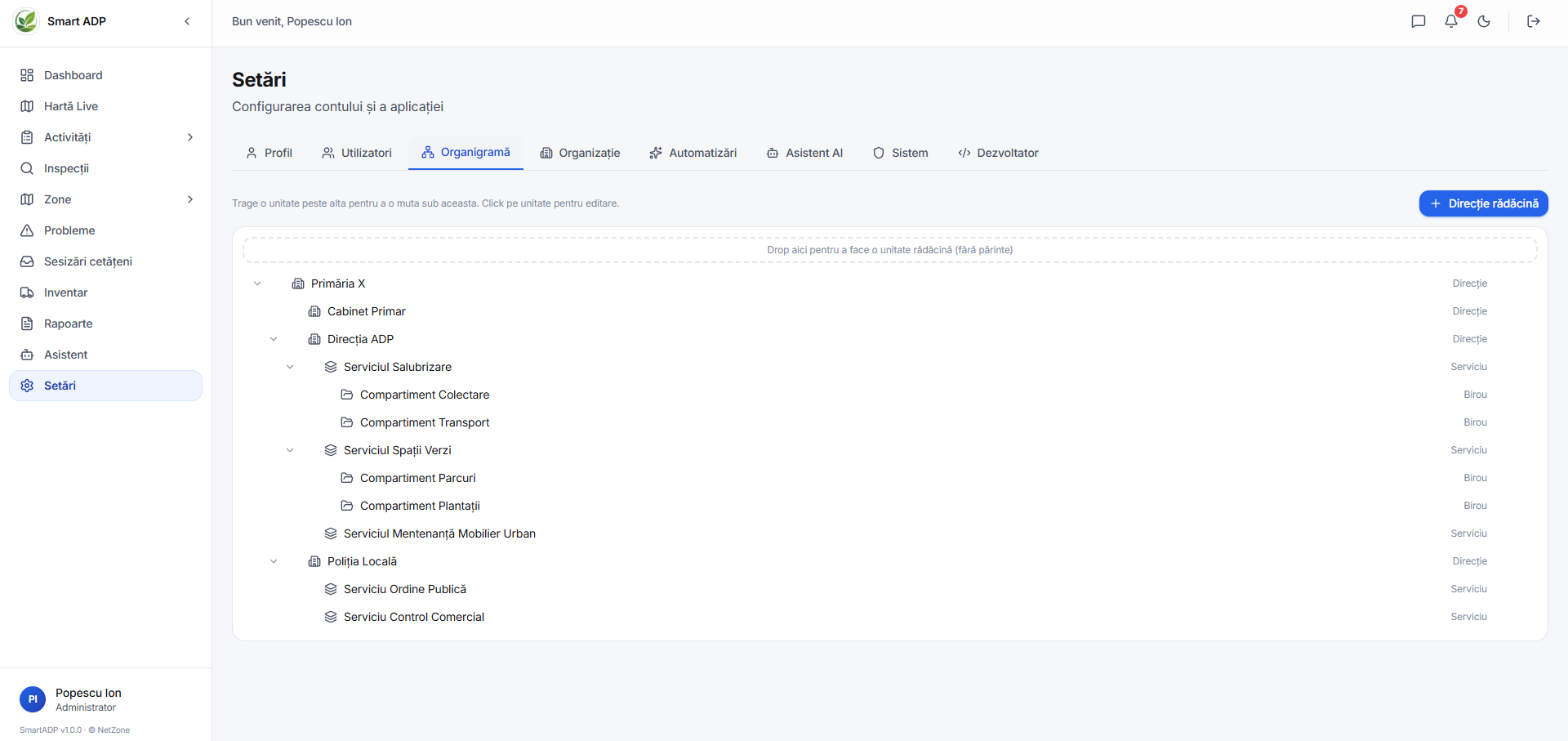Collapse the sidebar with the arrow

[x=187, y=21]
